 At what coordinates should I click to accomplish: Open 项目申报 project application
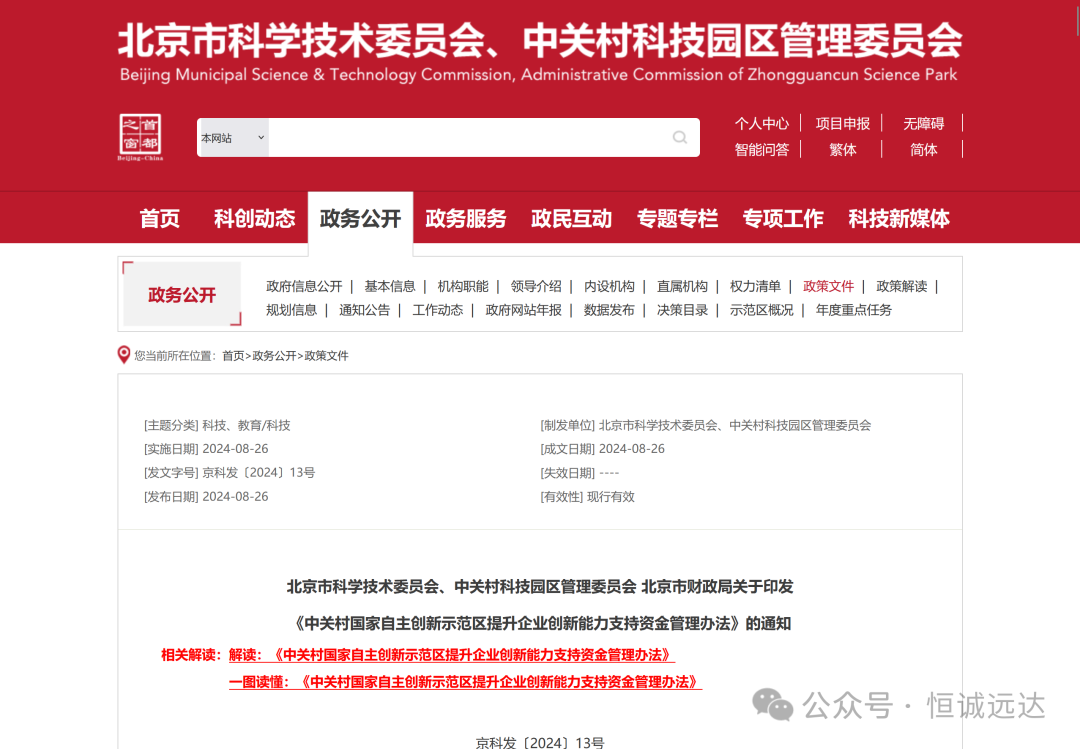coord(841,122)
